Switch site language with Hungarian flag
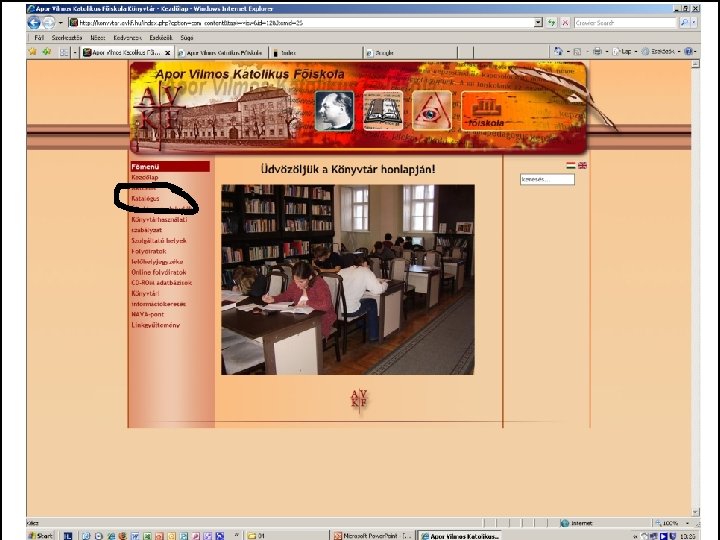Screen dimensions: 720x540 tap(571, 165)
